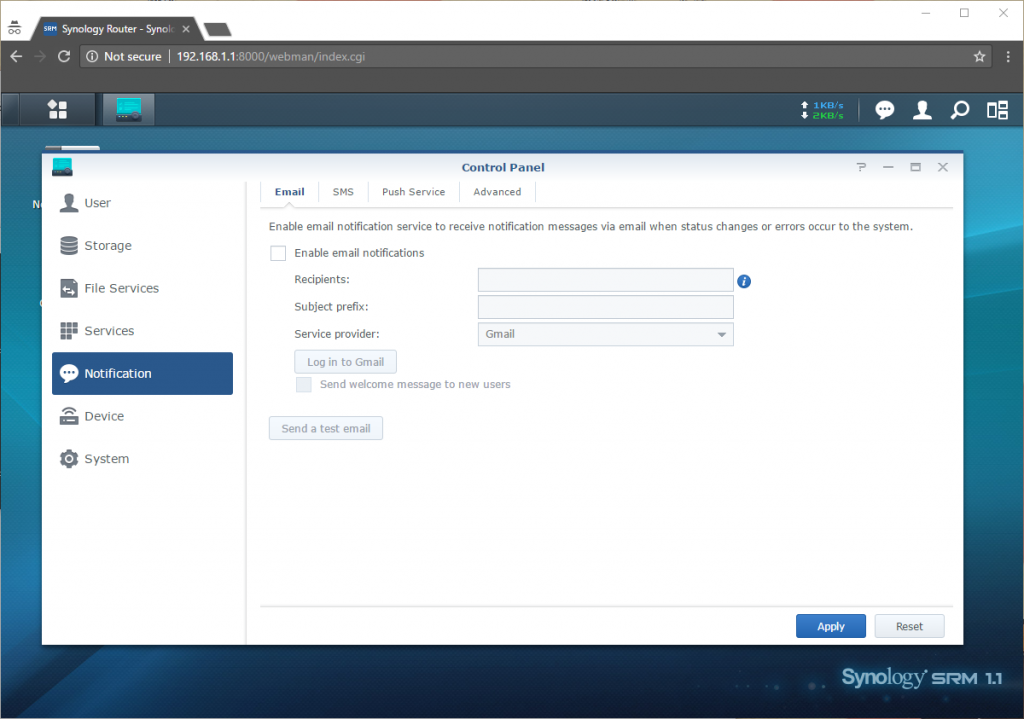Open the widgets panel icon
Screen dimensions: 1024x719
[997, 110]
